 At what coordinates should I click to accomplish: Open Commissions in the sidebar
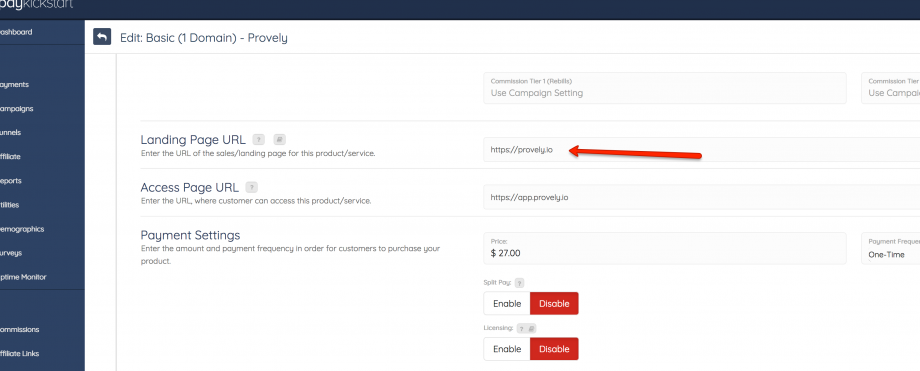(x=19, y=329)
